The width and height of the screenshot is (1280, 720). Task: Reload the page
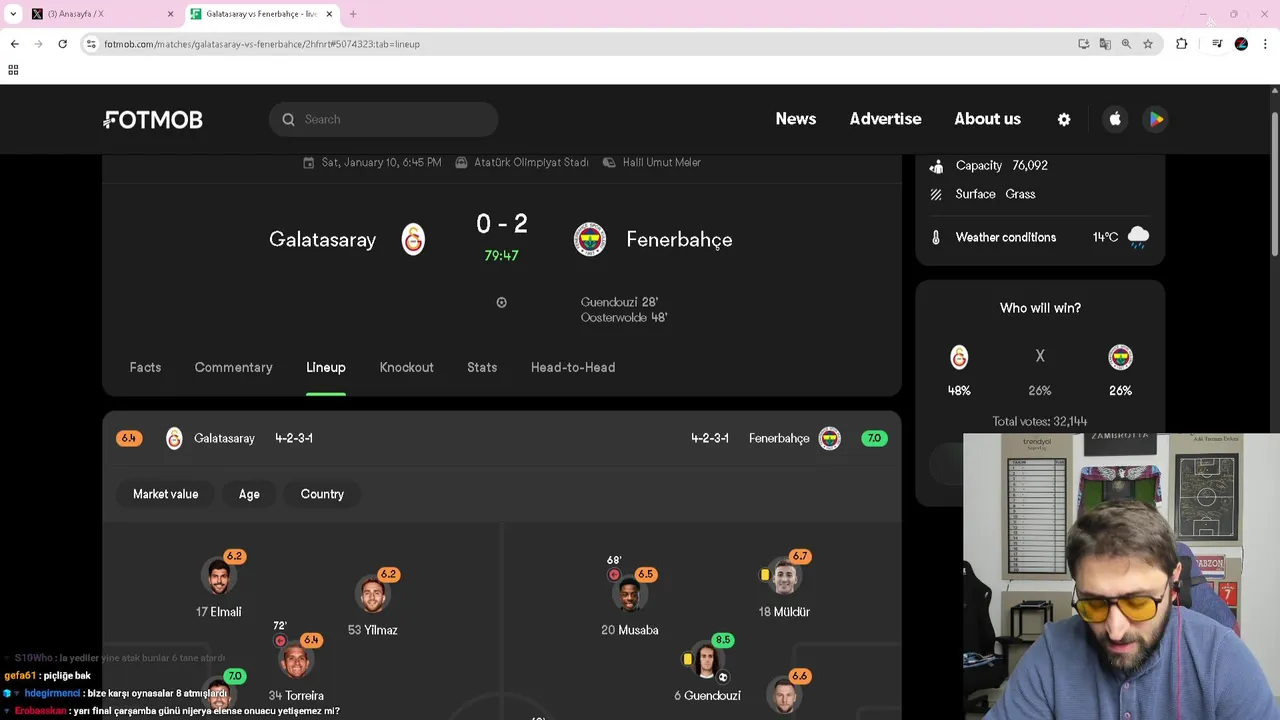point(62,44)
